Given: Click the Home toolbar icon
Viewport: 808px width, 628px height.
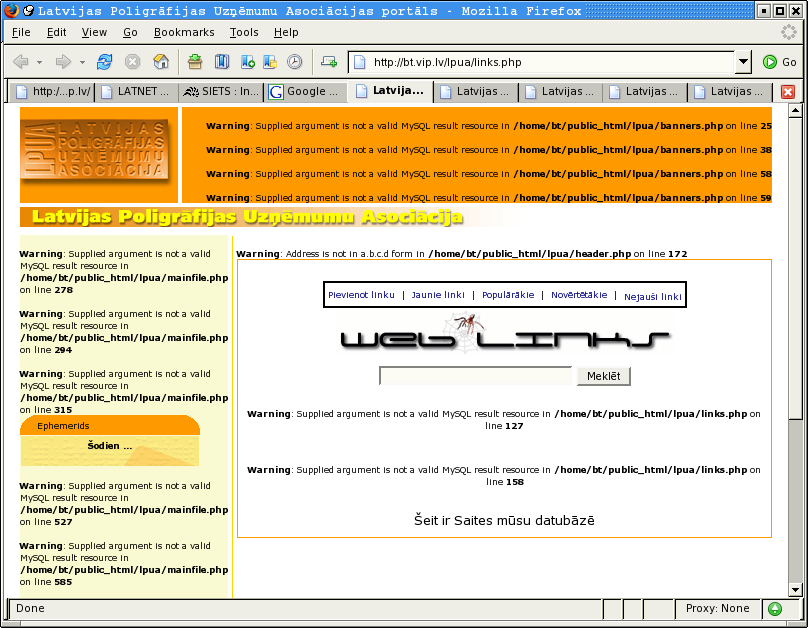Looking at the screenshot, I should [161, 62].
